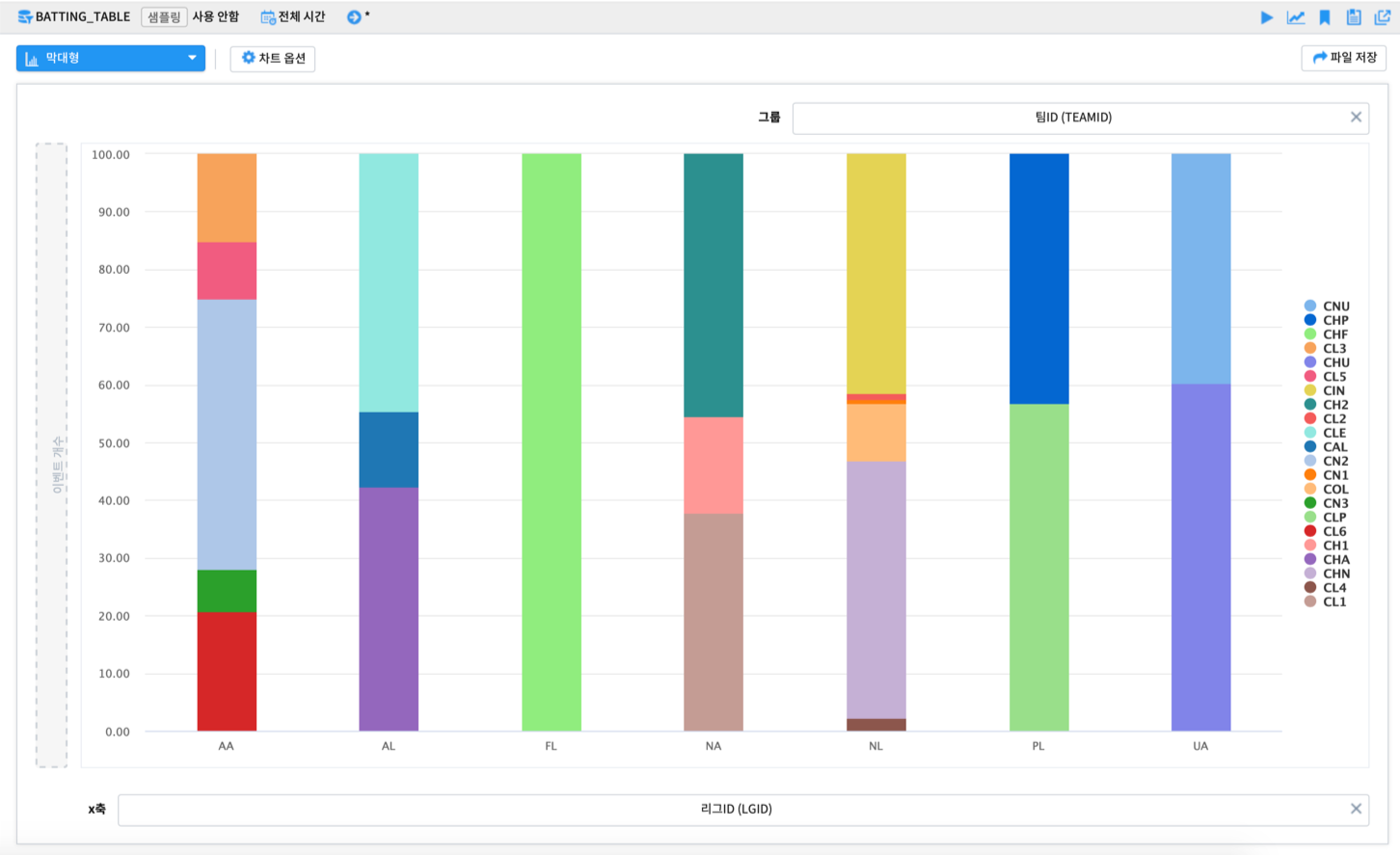This screenshot has width=1400, height=855.
Task: Click the purple segment of AL bar
Action: [x=389, y=609]
